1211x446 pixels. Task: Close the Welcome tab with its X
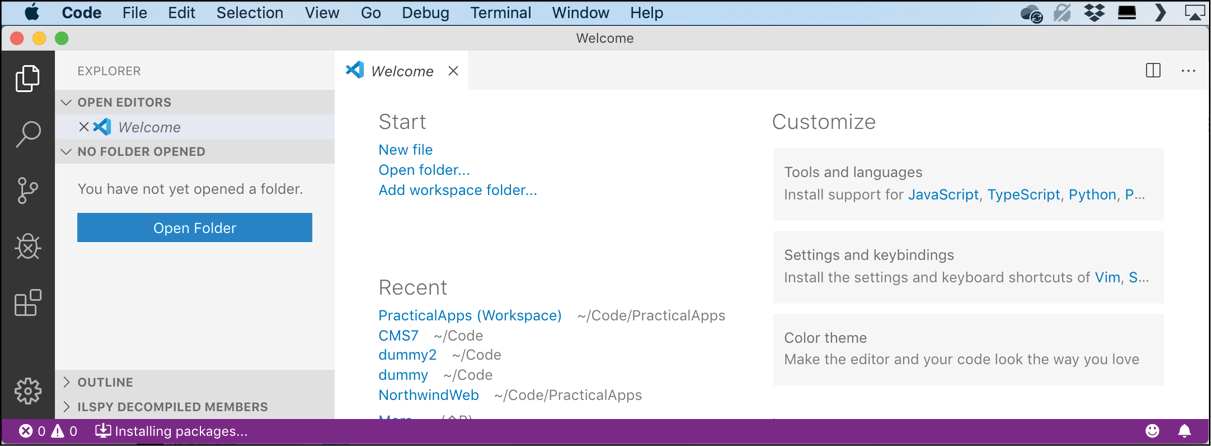(x=453, y=71)
